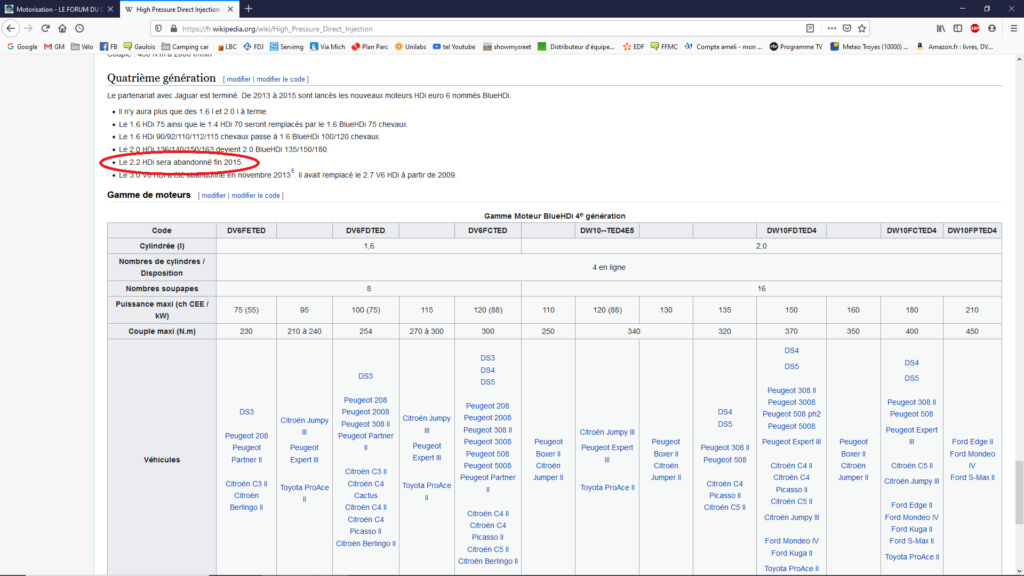Click modifier le code beside Quatrième génération
The height and width of the screenshot is (576, 1024).
pyautogui.click(x=281, y=79)
